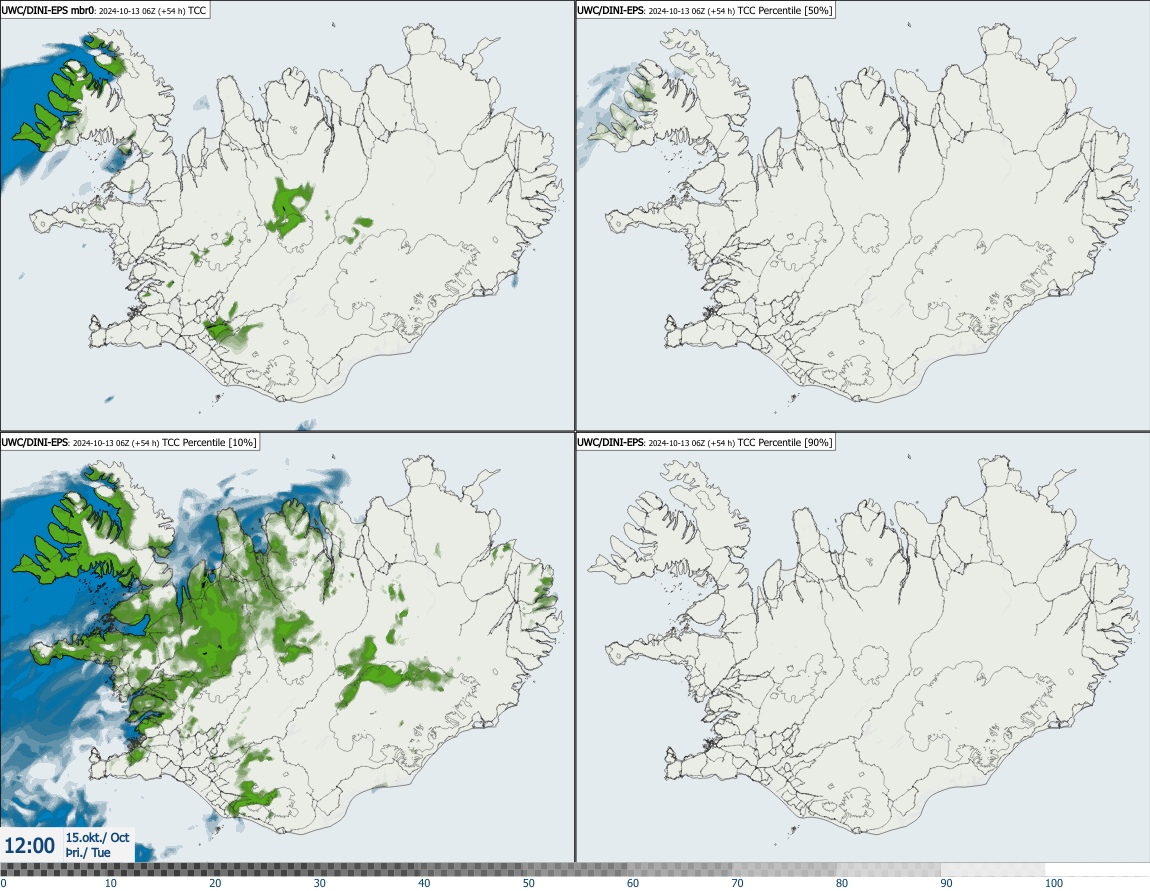Click the 60 value on the color scale
The width and height of the screenshot is (1150, 891).
633,883
